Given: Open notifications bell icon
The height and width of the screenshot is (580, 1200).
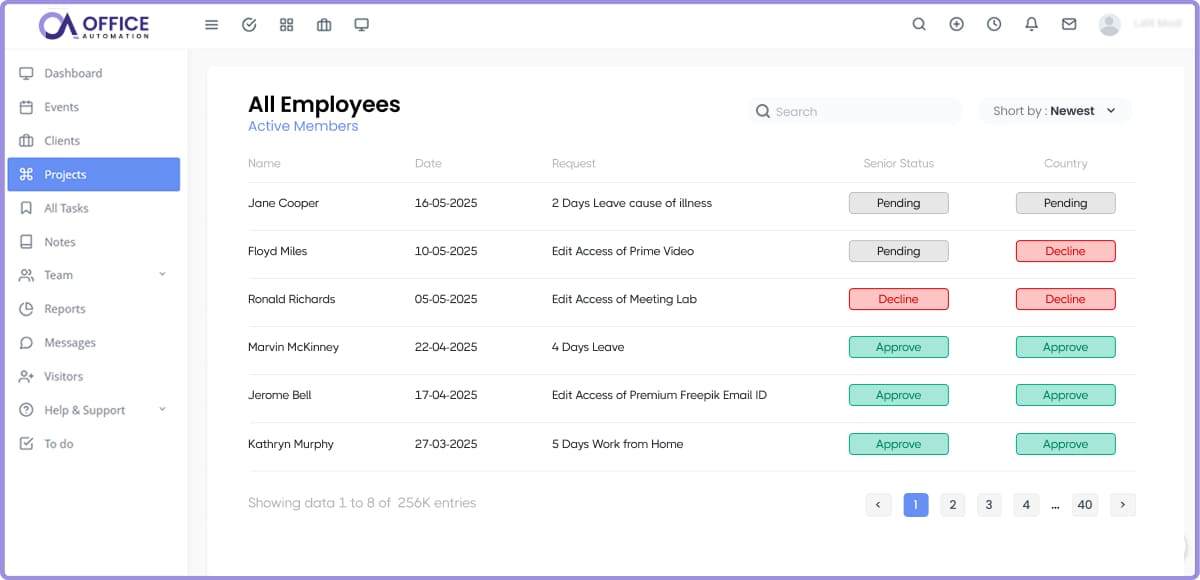Looking at the screenshot, I should [x=1031, y=25].
